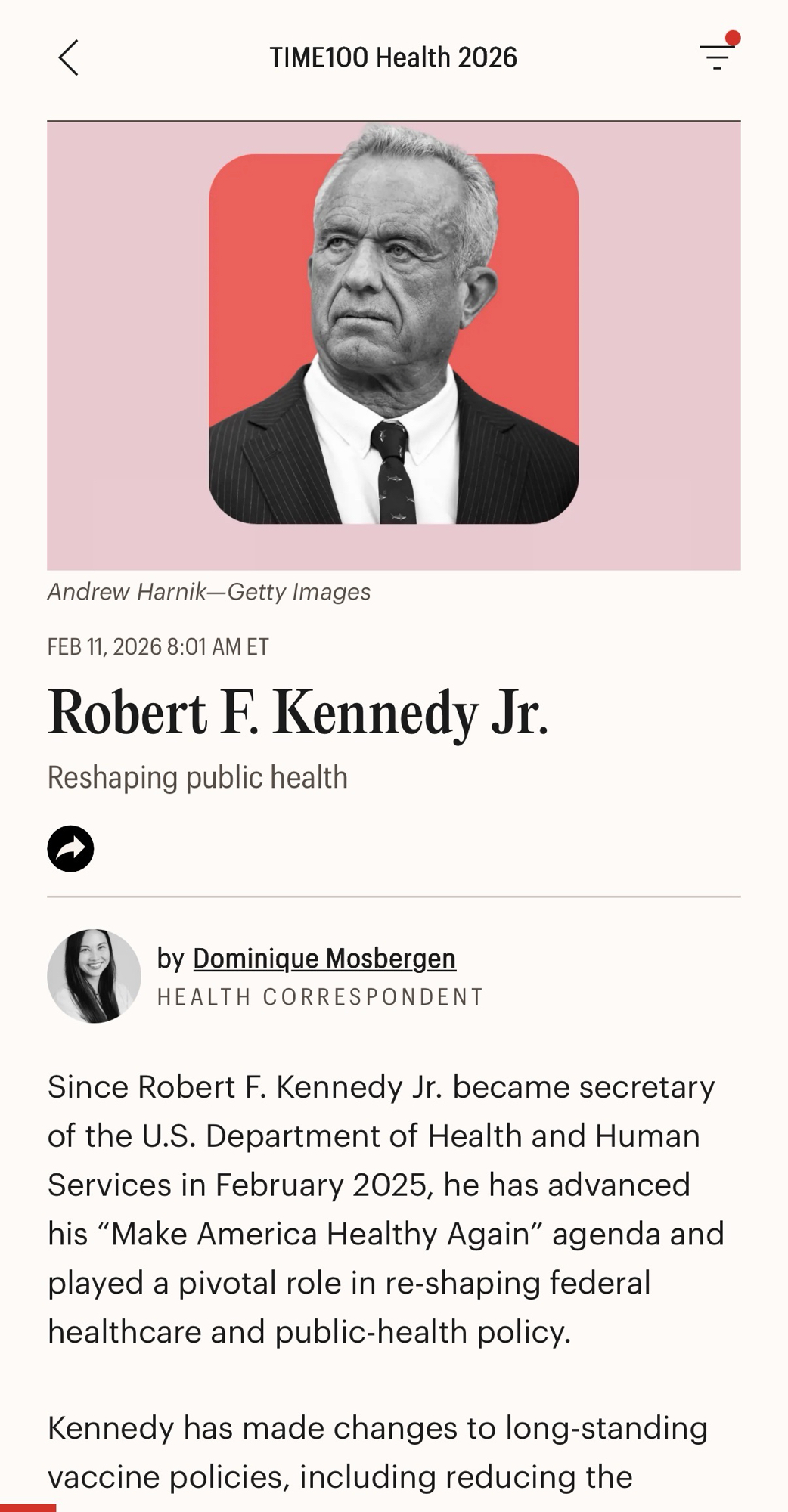Screen dimensions: 788x1512
Task: Tap the red notification dot on the menu icon
Action: point(732,39)
